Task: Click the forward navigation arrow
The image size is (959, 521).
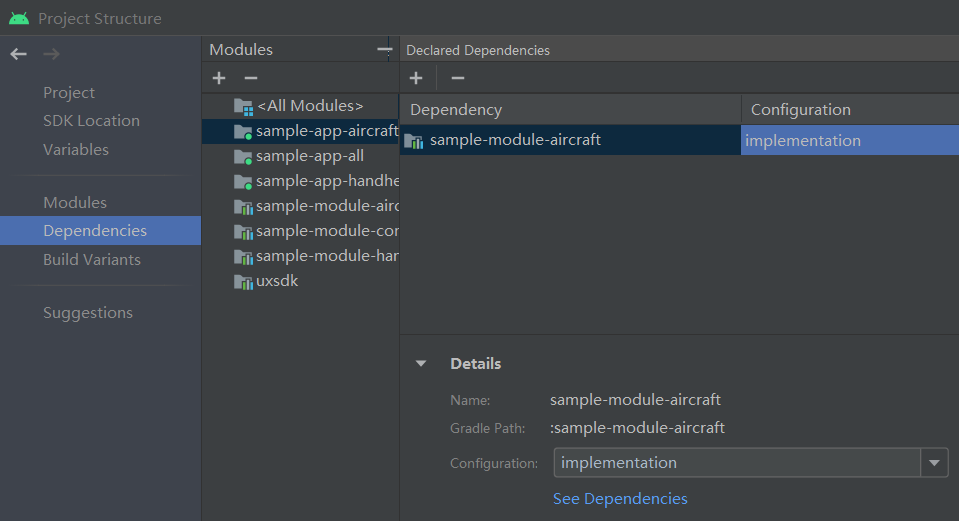Action: pyautogui.click(x=51, y=54)
